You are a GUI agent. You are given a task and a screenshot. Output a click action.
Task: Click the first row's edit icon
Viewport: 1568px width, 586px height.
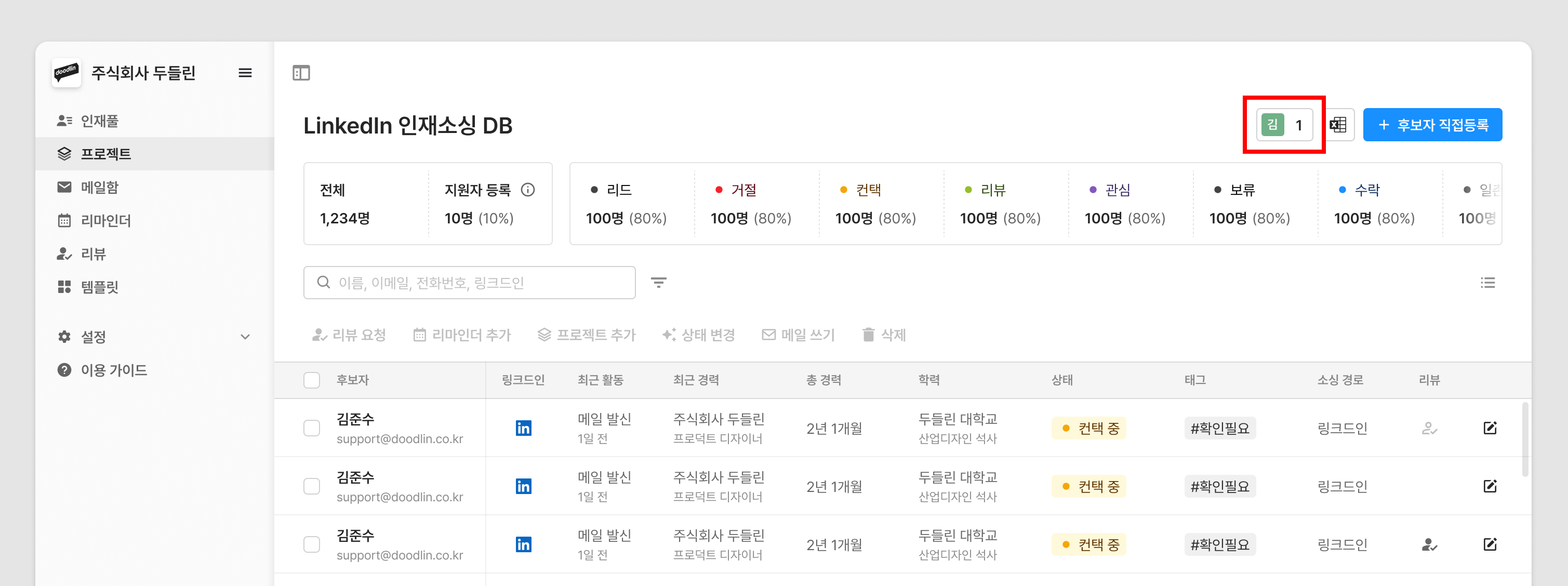coord(1490,428)
